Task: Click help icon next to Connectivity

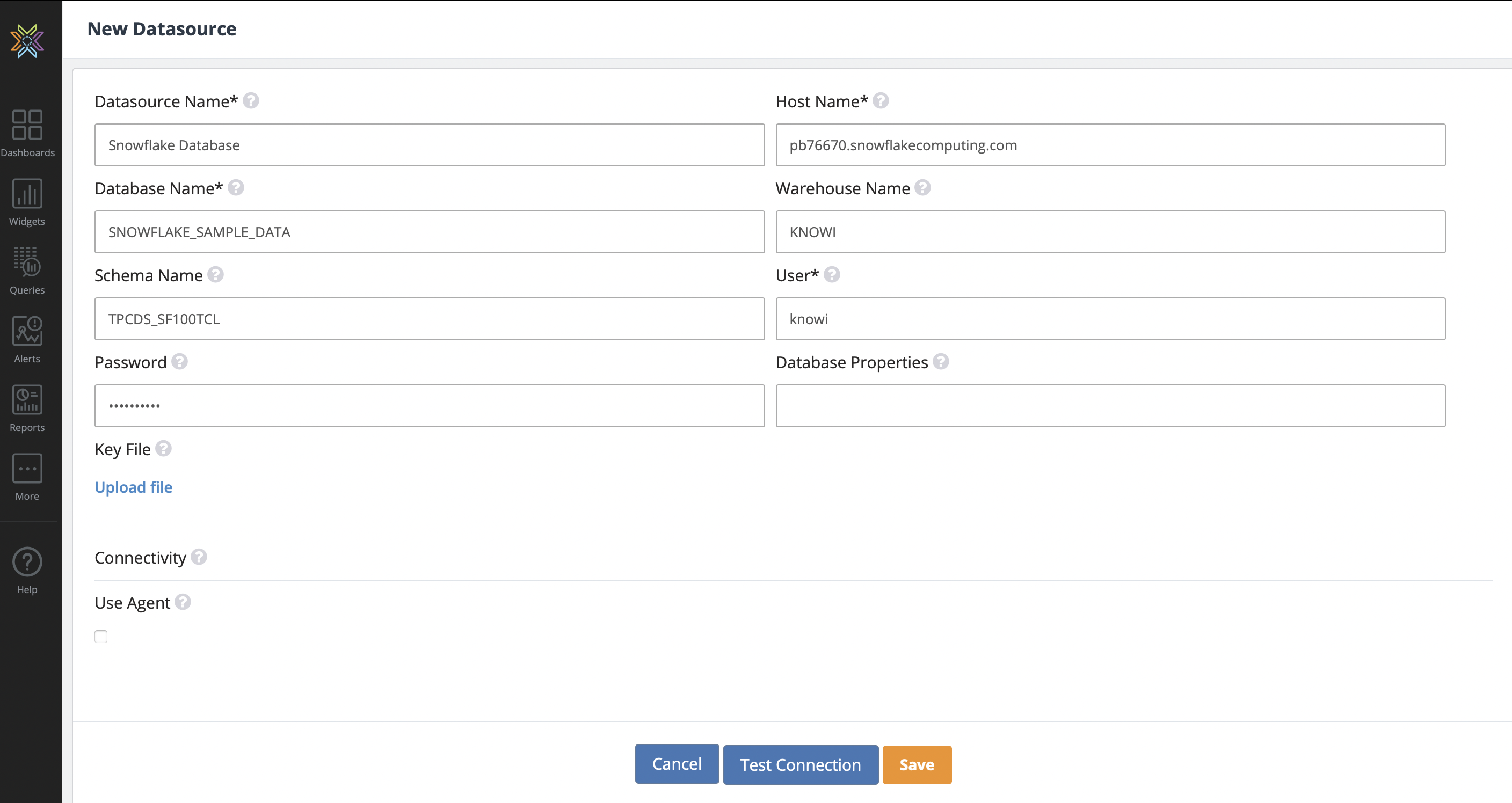Action: tap(199, 557)
